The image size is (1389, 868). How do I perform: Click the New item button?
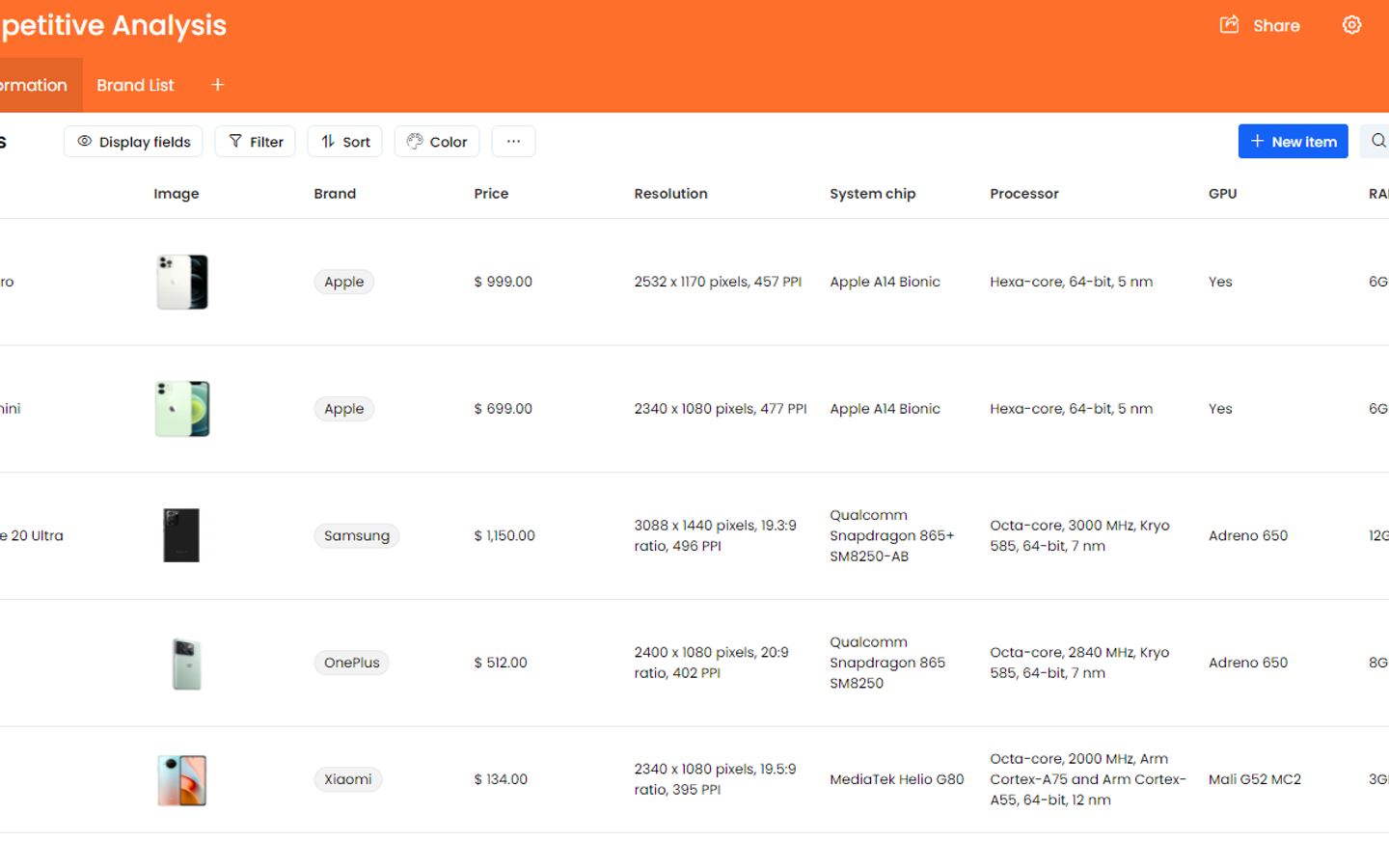[1293, 142]
